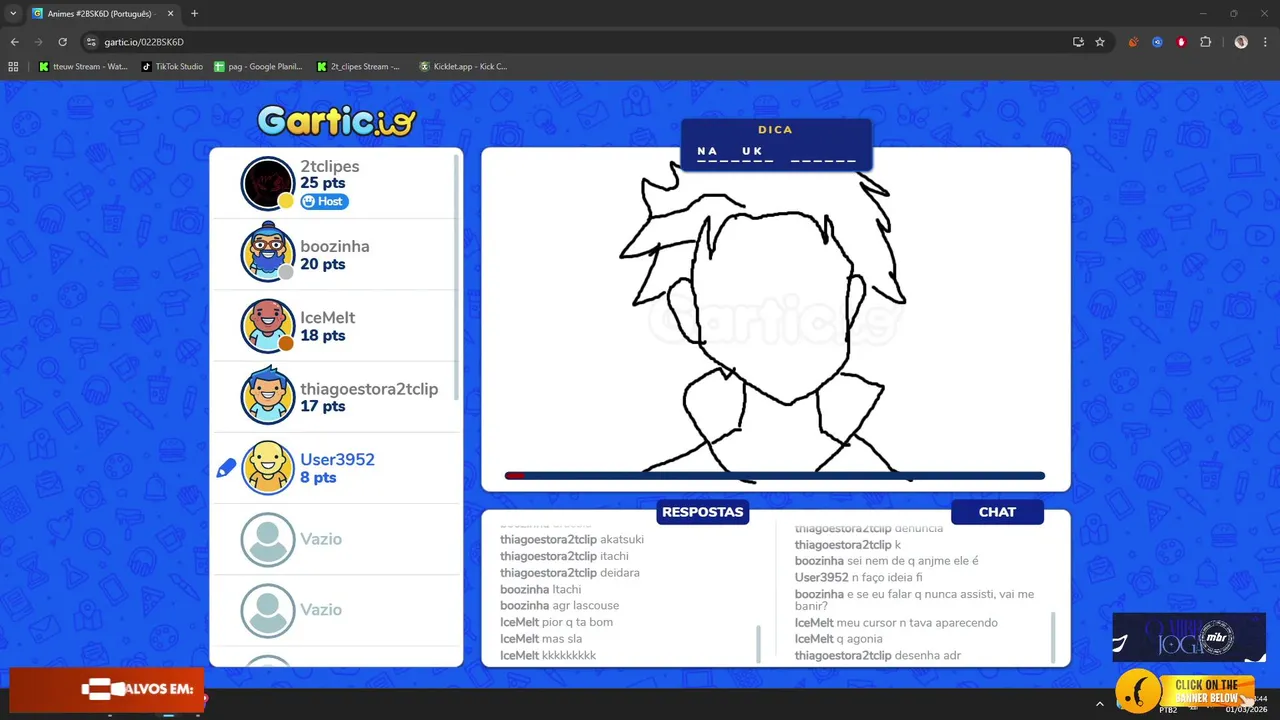Click the first Vazio empty slot
1280x720 pixels.
pyautogui.click(x=337, y=539)
